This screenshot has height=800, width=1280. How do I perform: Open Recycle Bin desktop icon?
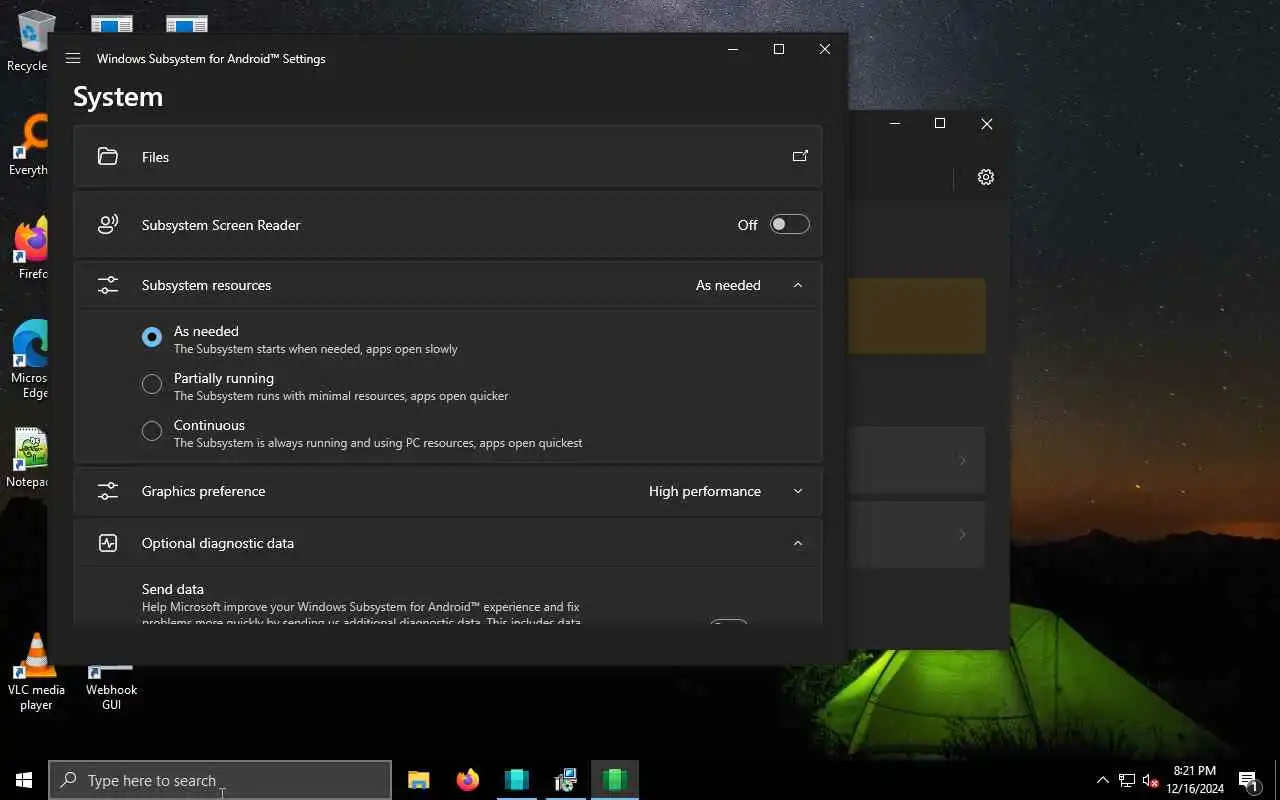pos(35,42)
